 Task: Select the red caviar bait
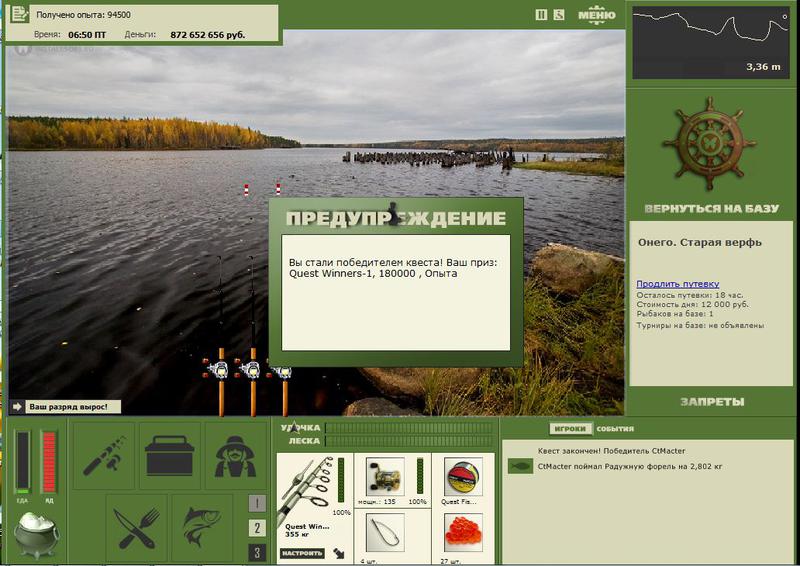tap(463, 533)
